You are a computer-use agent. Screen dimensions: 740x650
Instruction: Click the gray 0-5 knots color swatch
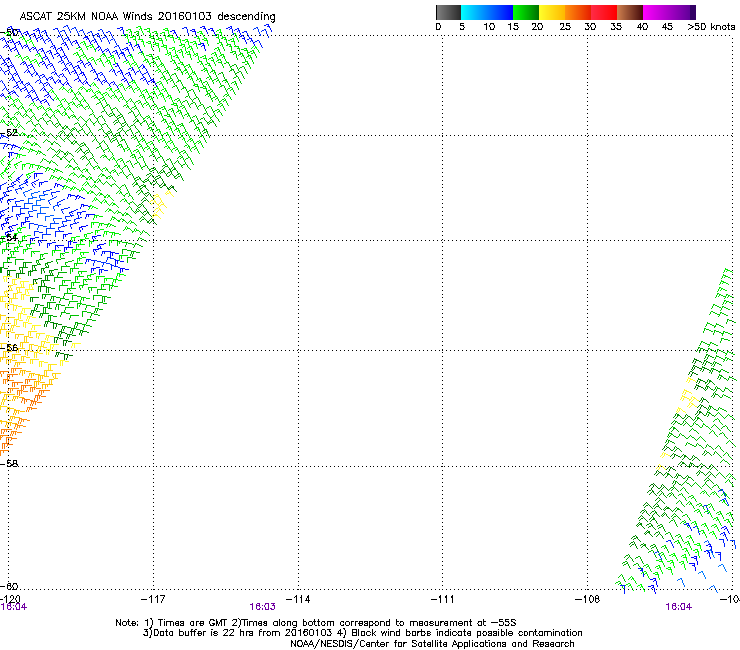pos(448,12)
